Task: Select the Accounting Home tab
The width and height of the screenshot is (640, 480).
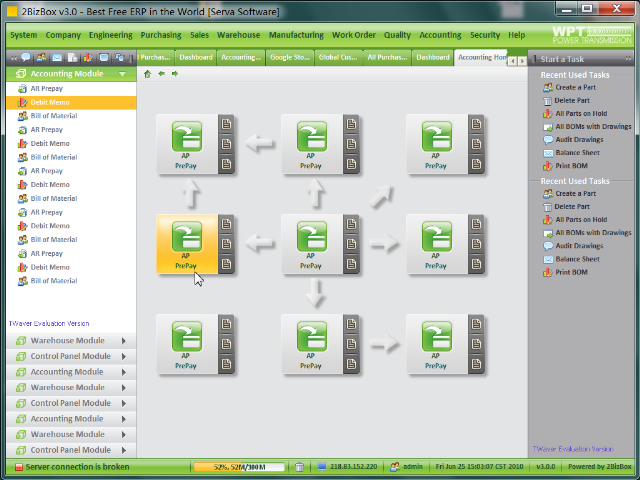Action: 481,58
